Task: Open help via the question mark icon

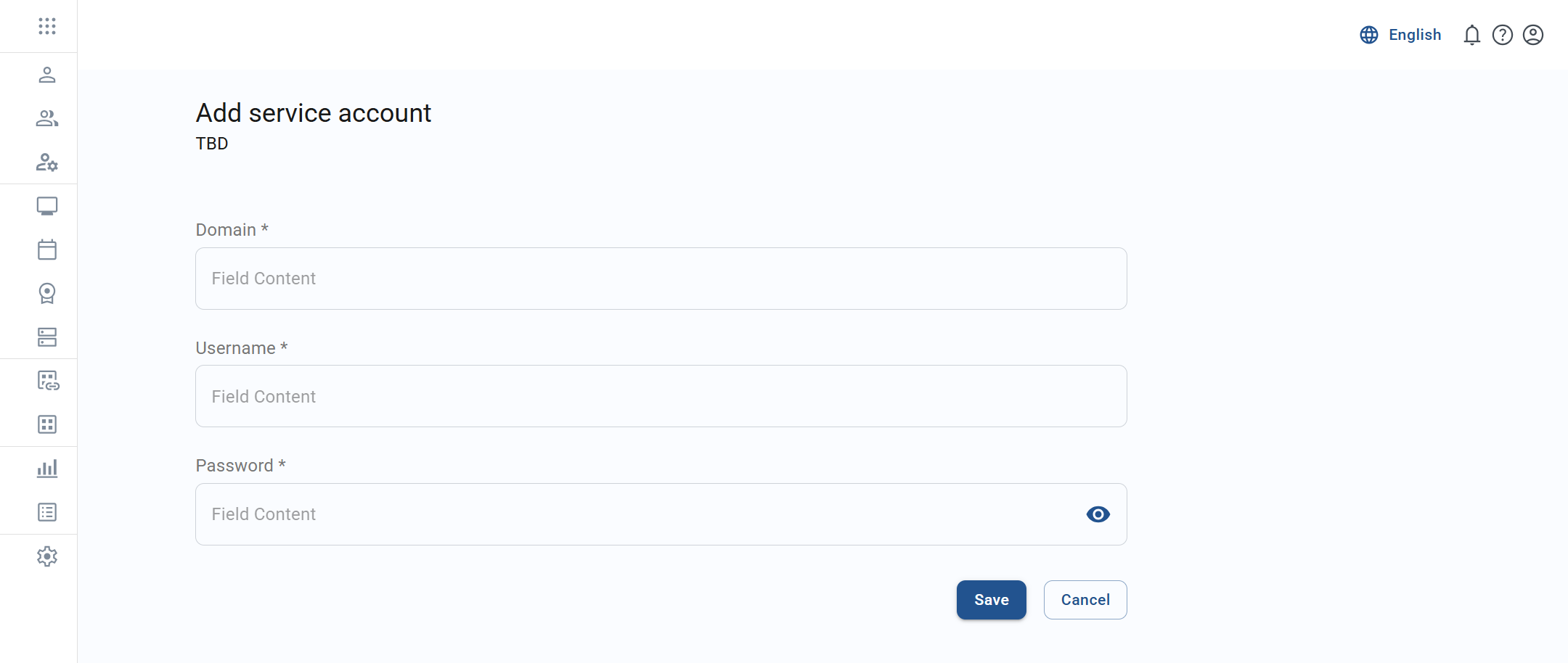Action: click(x=1503, y=35)
